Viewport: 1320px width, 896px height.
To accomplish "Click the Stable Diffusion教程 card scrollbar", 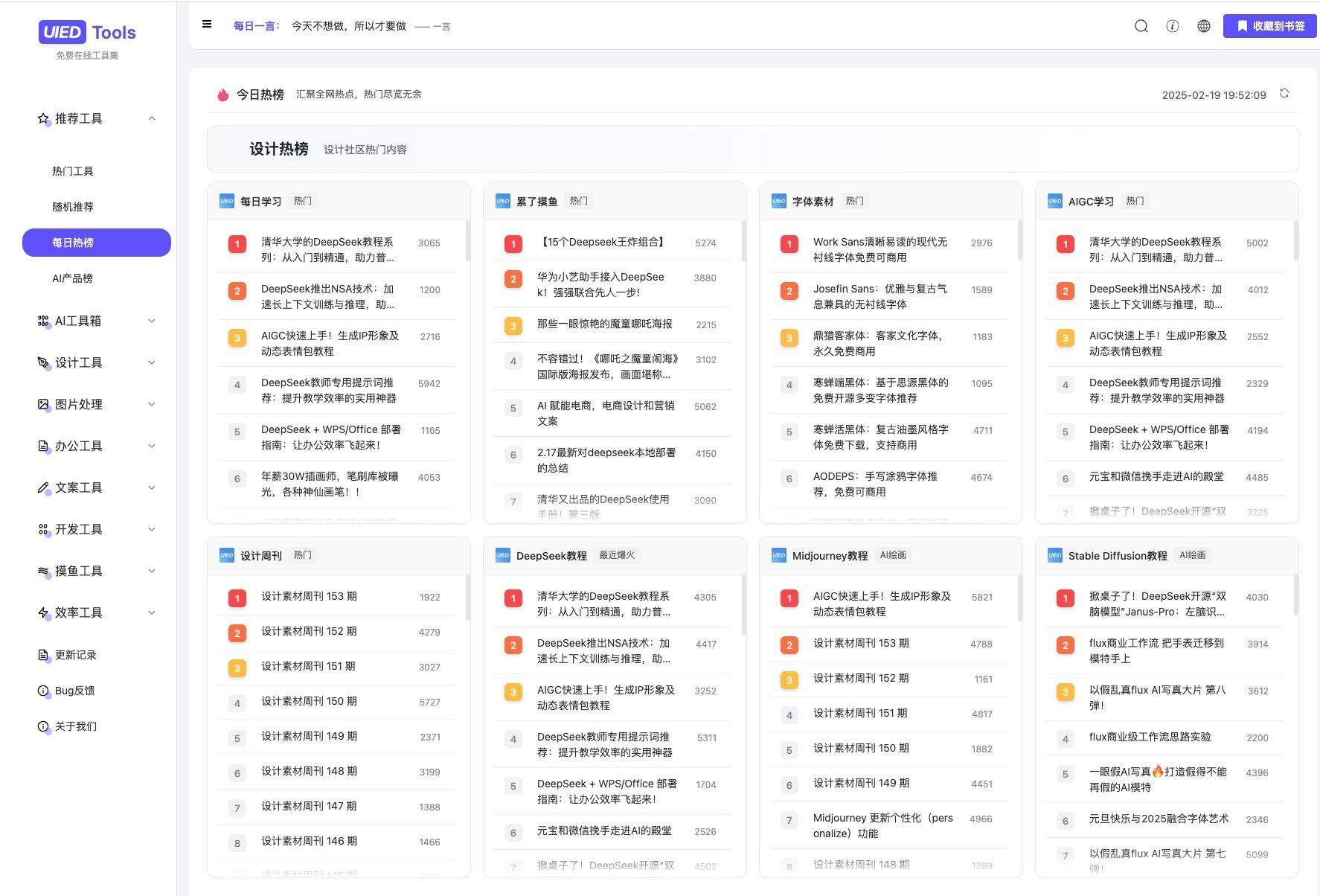I will 1295,595.
